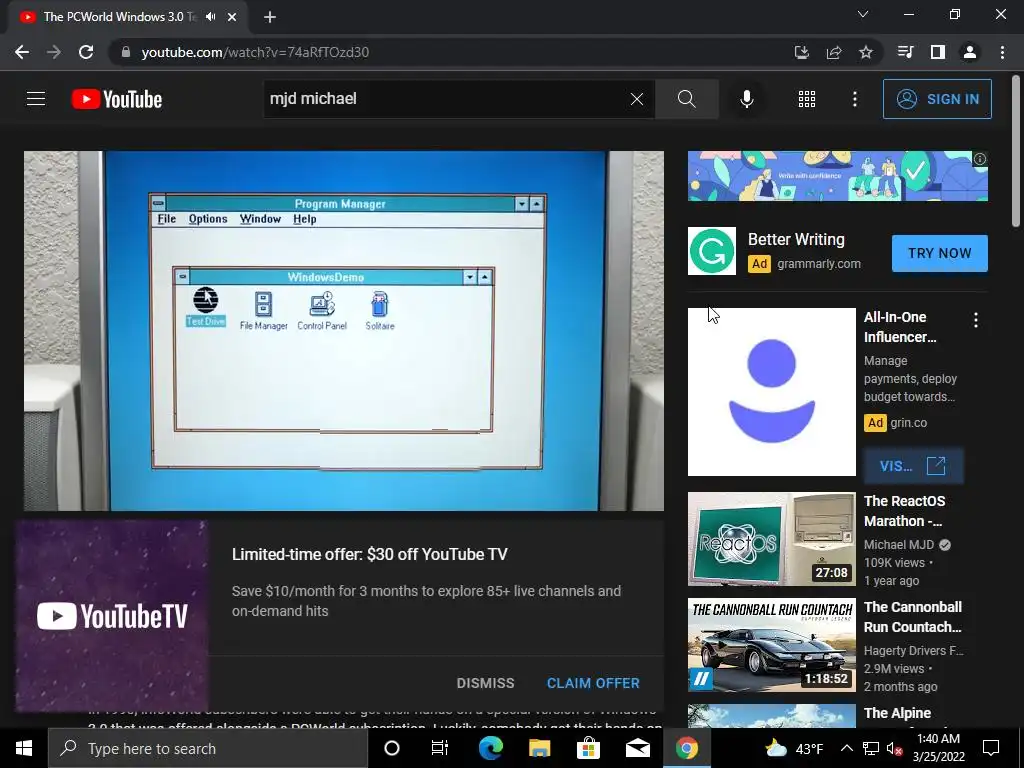Click the Grammarly banner ad image
This screenshot has width=1024, height=768.
pyautogui.click(x=838, y=176)
